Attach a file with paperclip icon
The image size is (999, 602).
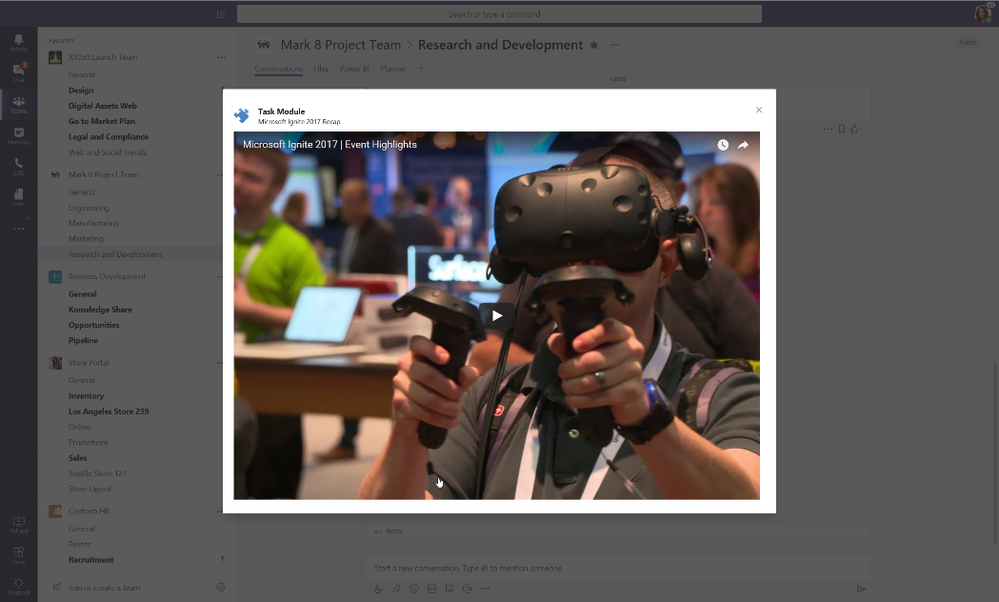396,589
